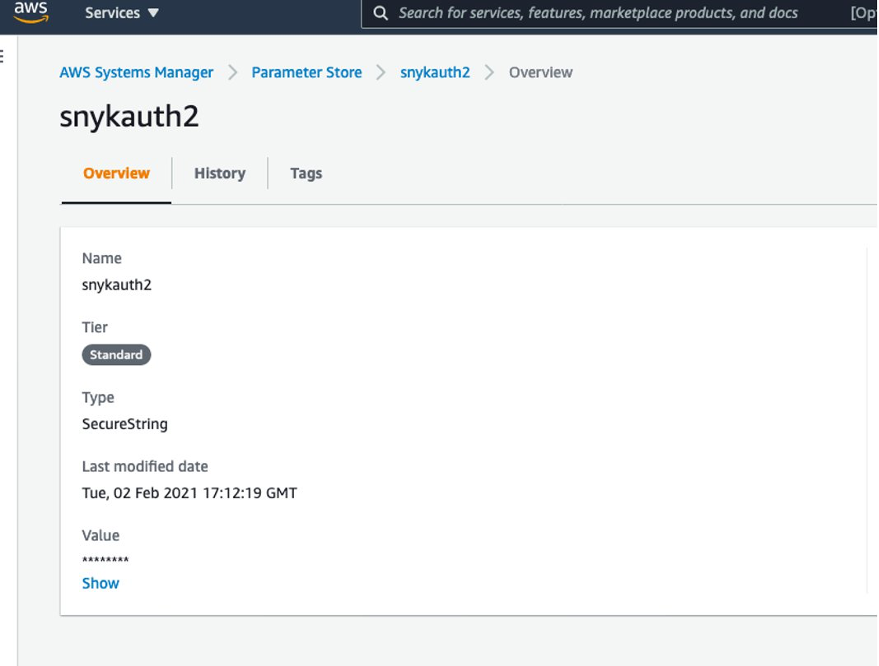This screenshot has width=879, height=666.
Task: Select the snykauth2 name value
Action: point(117,285)
